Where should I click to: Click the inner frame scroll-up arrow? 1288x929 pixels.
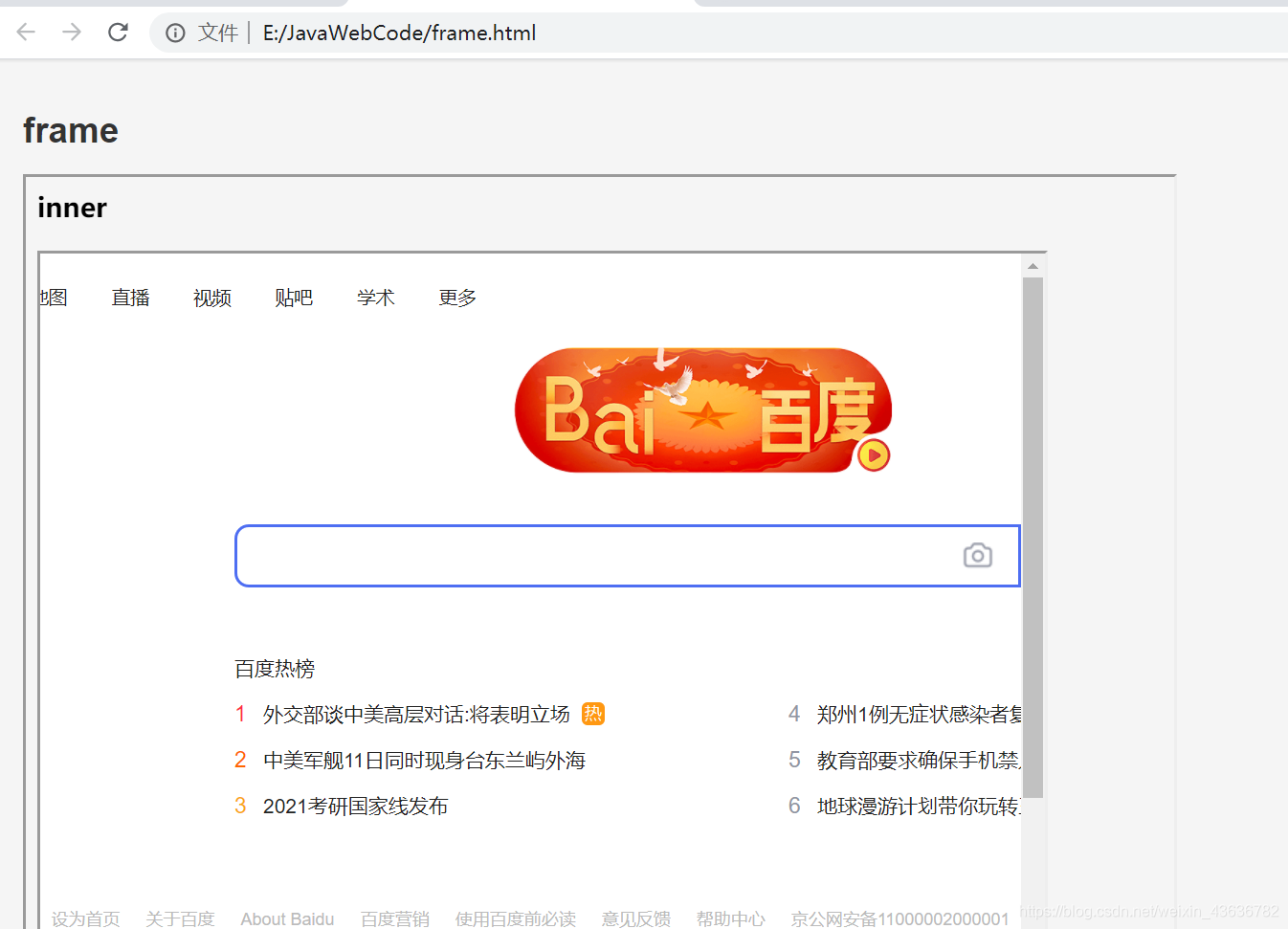click(1033, 266)
